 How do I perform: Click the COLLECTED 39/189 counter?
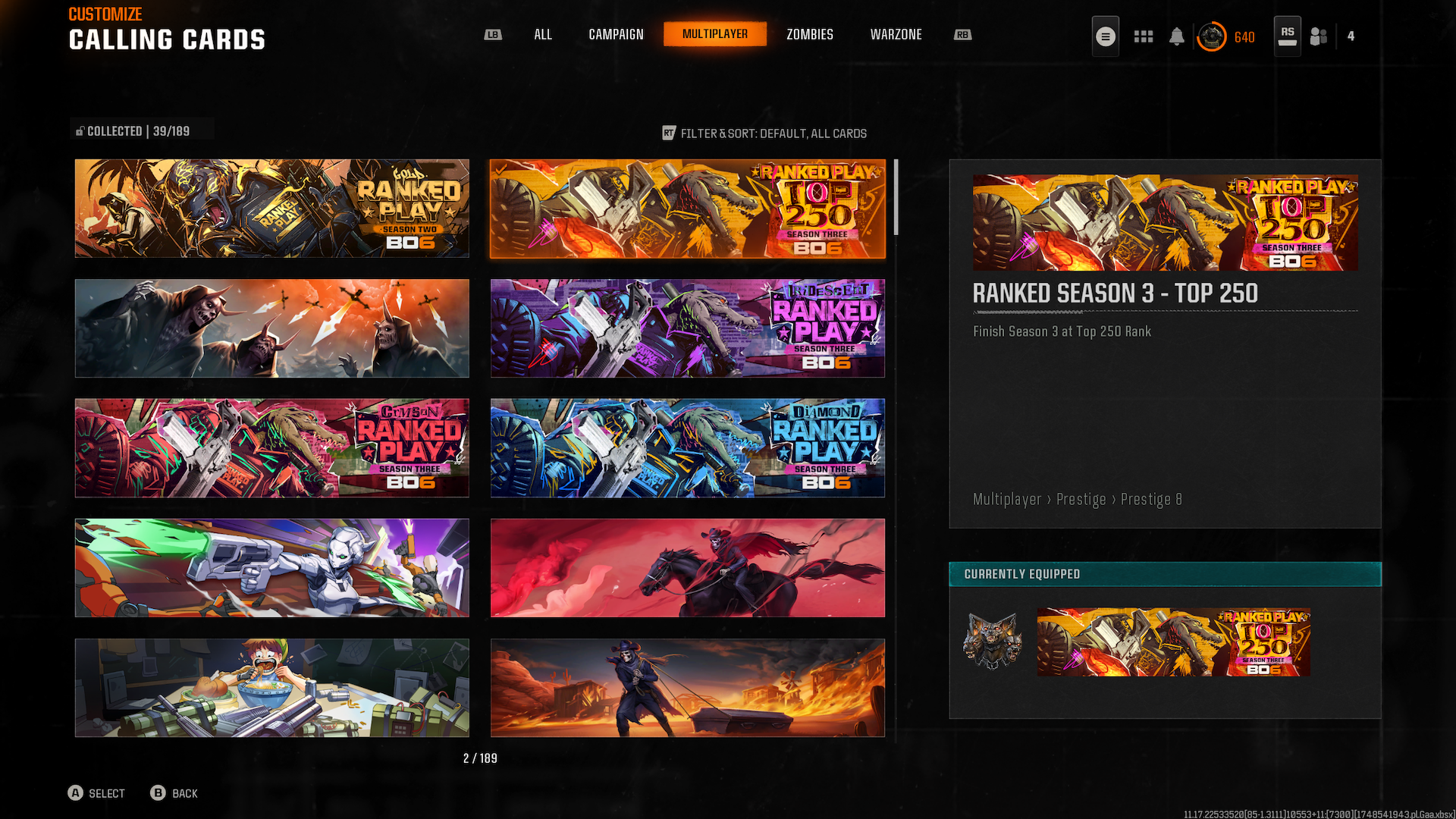coord(139,131)
